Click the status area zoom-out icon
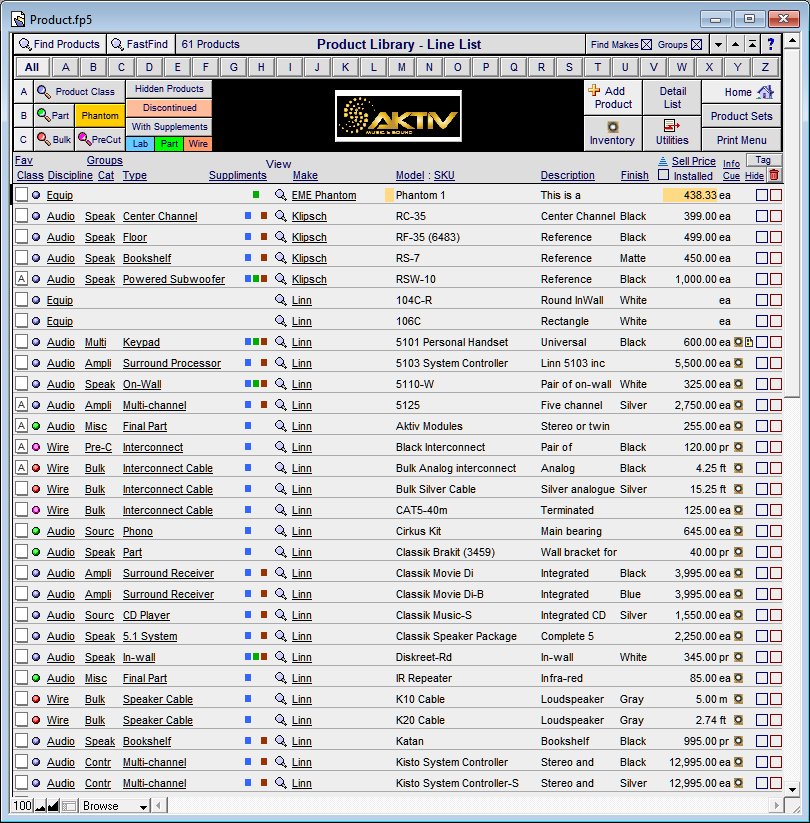 point(40,806)
